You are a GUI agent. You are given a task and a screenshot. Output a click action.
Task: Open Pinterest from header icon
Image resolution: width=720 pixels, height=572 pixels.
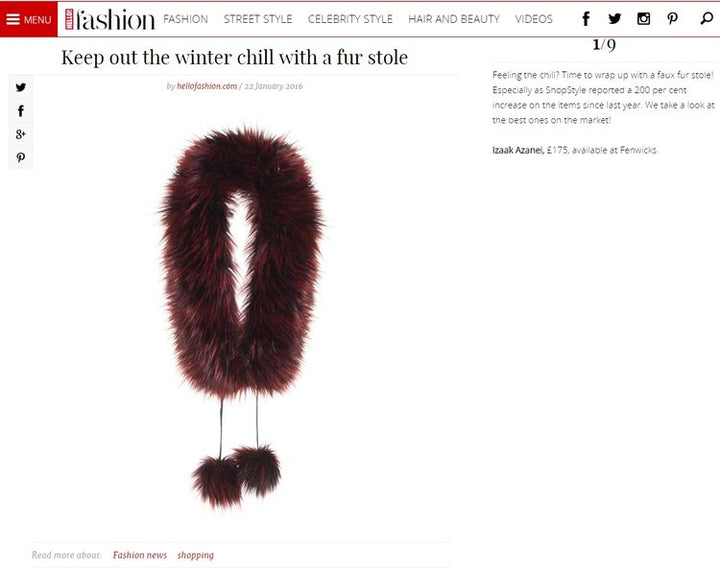(672, 19)
